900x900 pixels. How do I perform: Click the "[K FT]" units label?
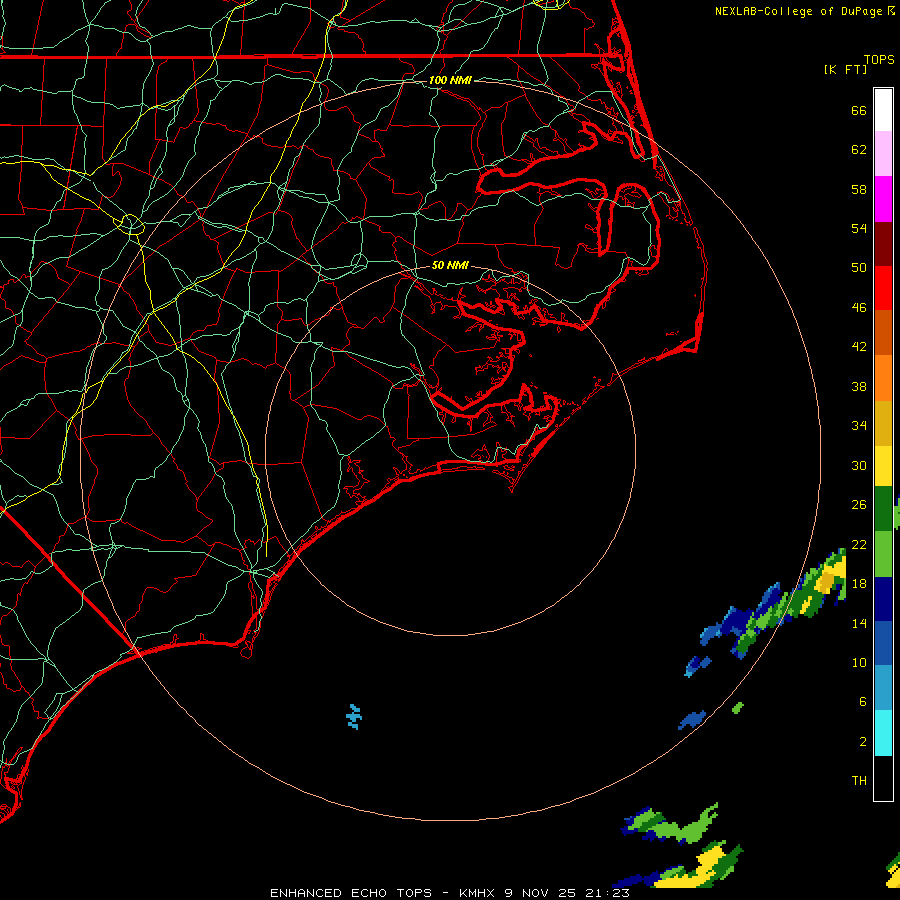tap(845, 69)
